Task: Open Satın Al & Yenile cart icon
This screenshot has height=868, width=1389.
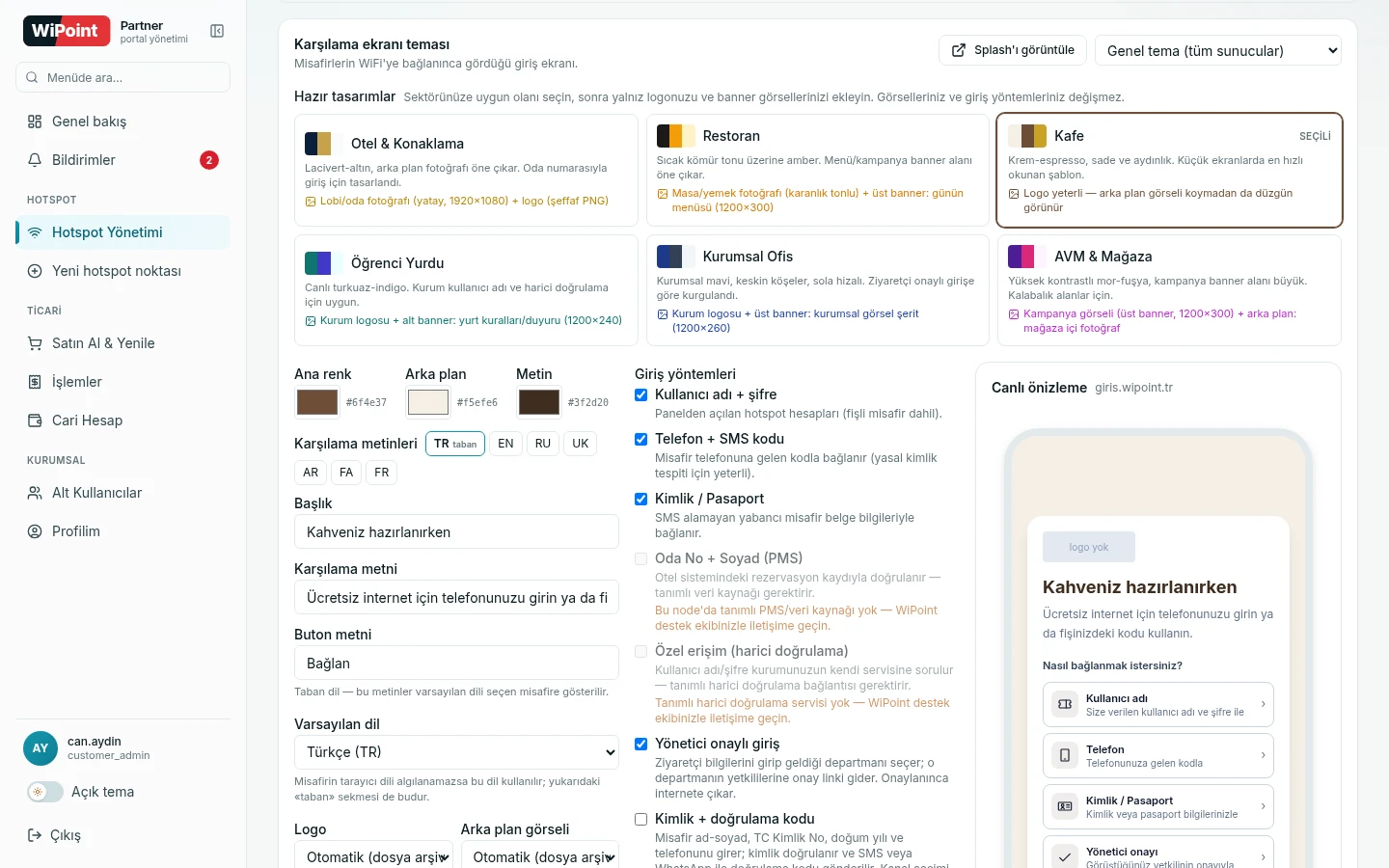Action: click(35, 343)
